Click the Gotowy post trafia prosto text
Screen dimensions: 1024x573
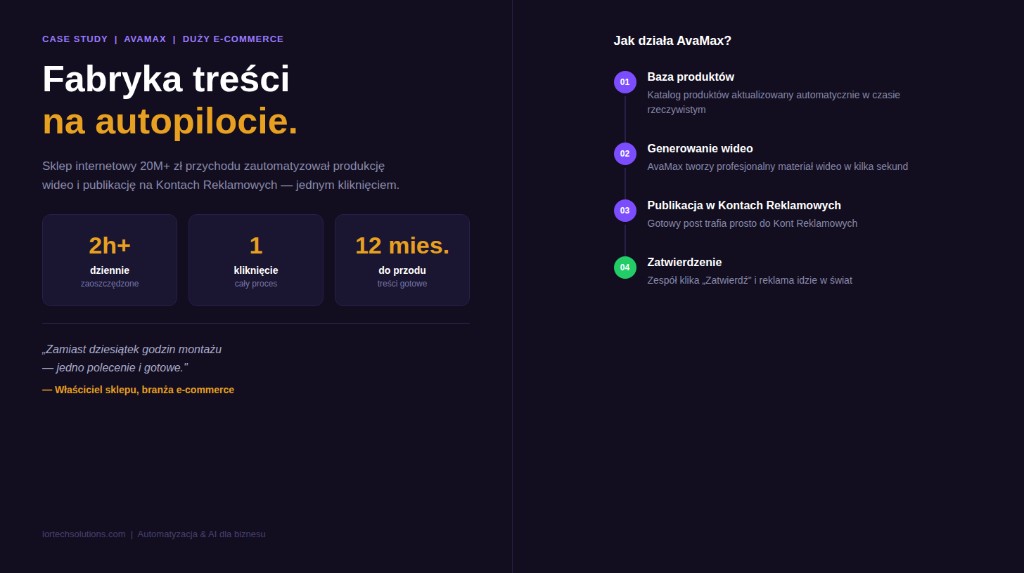coord(752,223)
